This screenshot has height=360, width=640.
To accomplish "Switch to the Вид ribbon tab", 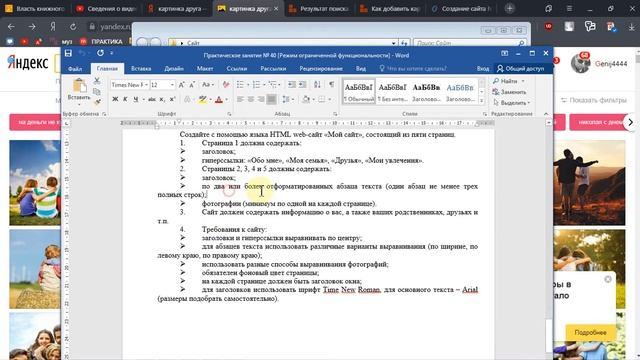I will point(361,69).
